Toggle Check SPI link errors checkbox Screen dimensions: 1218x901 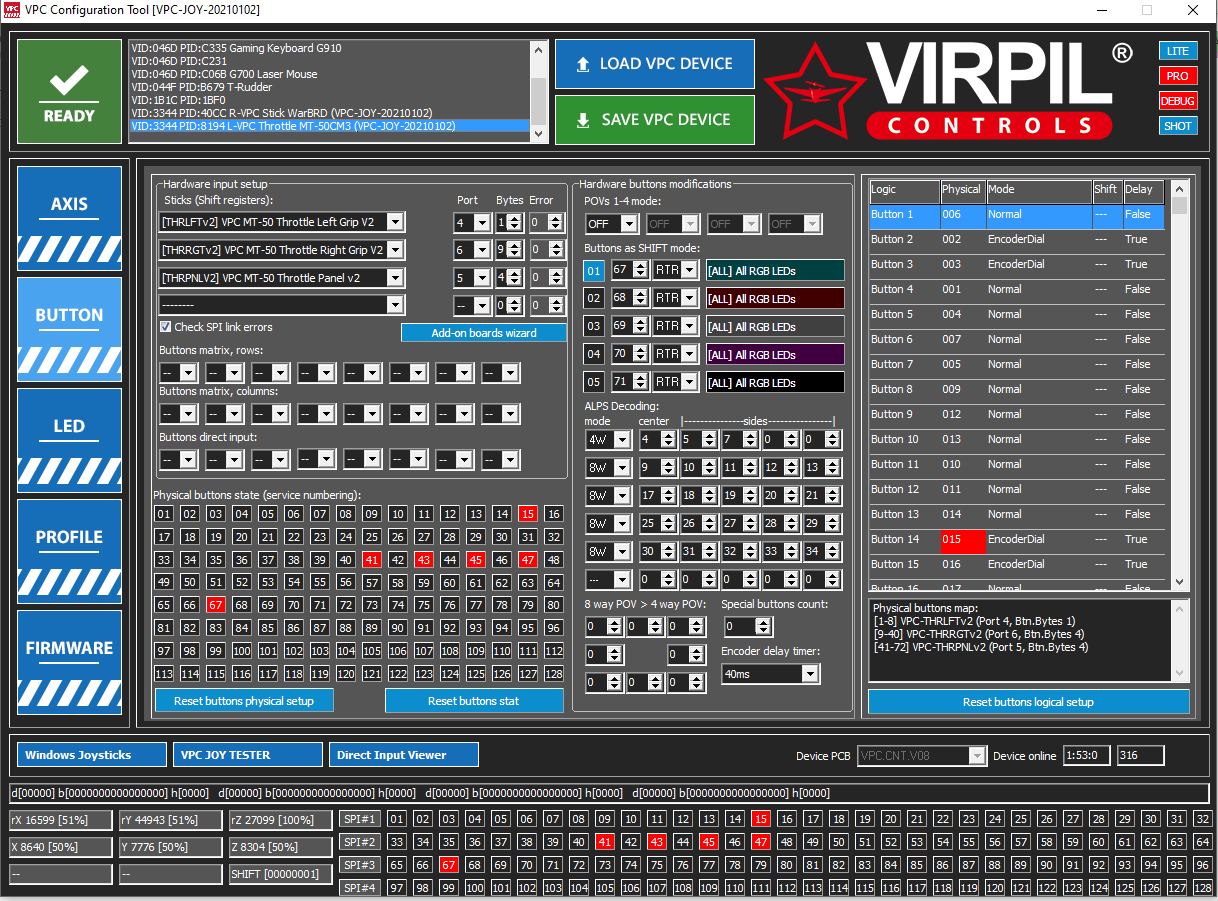[166, 327]
